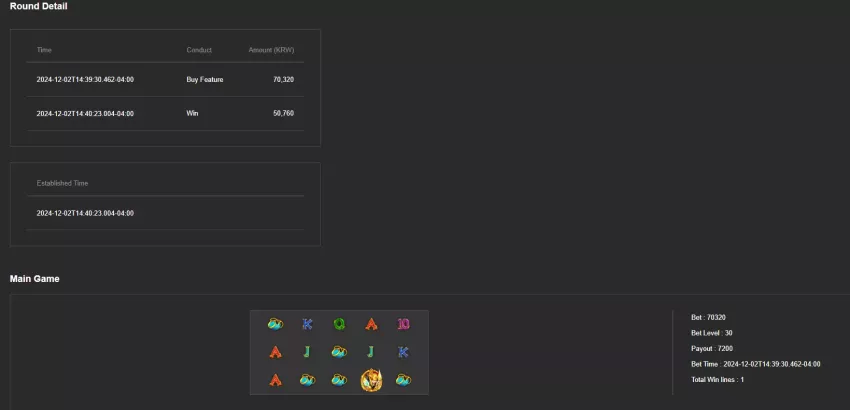Click the bottom-row teal pot on second reel

[307, 380]
